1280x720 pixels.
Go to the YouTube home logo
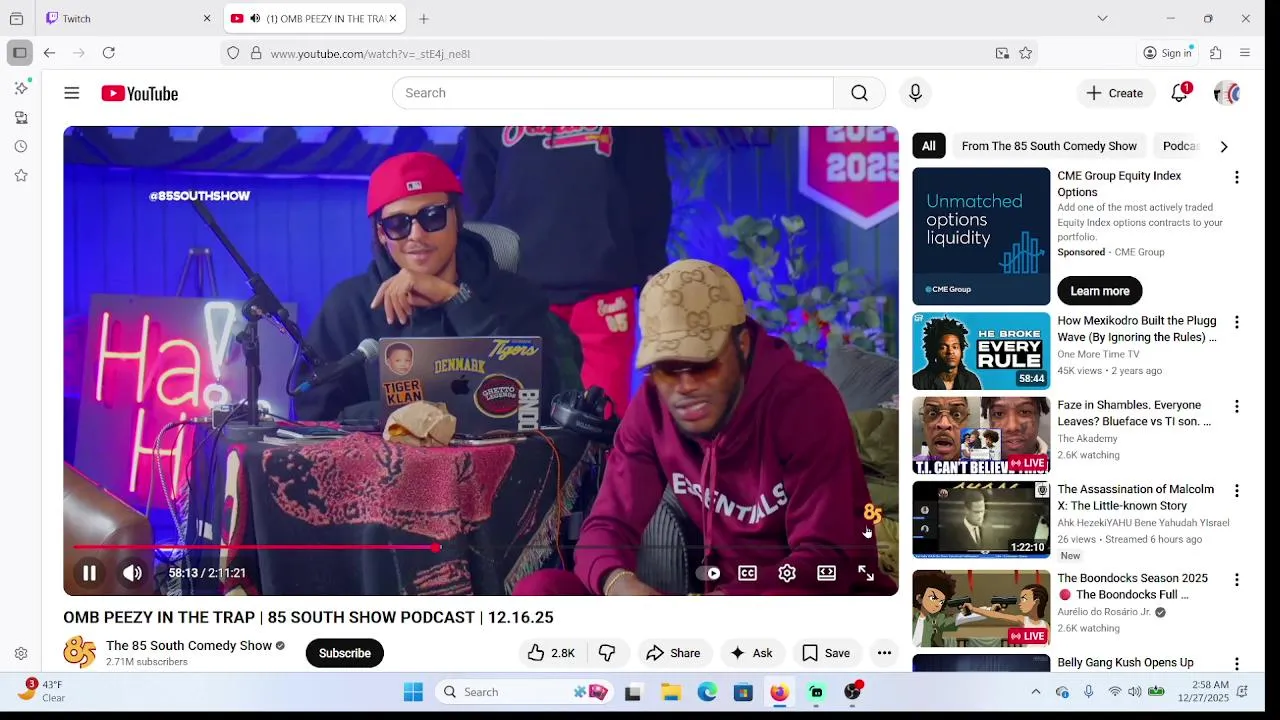(x=140, y=93)
